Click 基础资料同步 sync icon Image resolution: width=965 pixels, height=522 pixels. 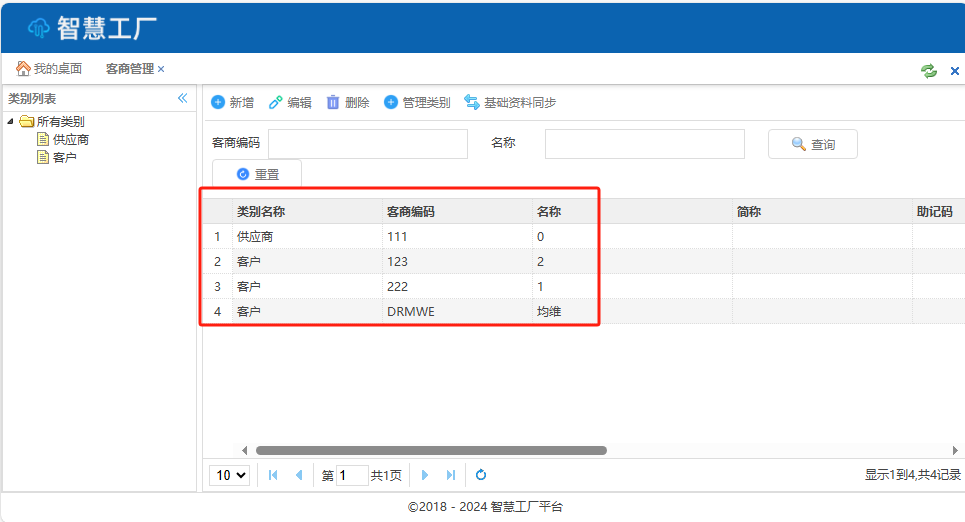coord(472,103)
